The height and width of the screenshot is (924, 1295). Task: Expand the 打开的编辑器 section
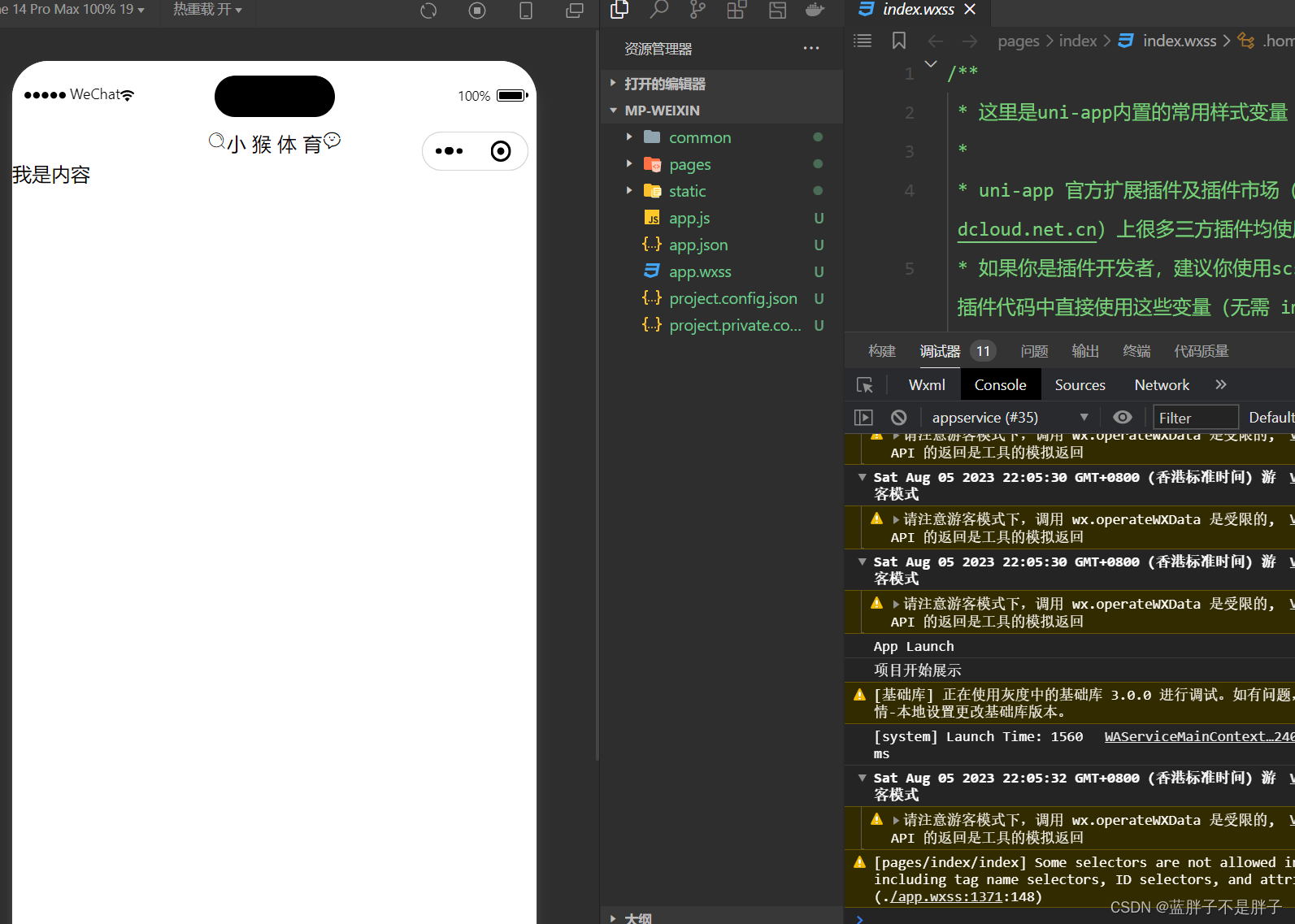(721, 84)
